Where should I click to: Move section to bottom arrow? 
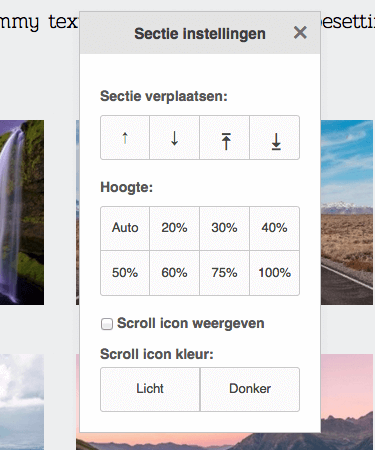tap(274, 138)
